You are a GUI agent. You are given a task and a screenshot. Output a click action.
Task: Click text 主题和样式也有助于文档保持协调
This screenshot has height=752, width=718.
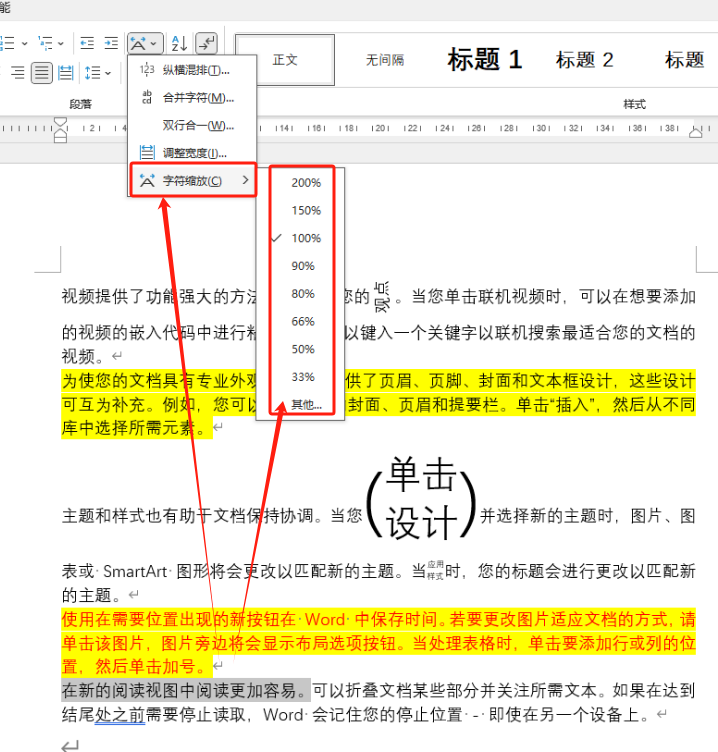(188, 516)
